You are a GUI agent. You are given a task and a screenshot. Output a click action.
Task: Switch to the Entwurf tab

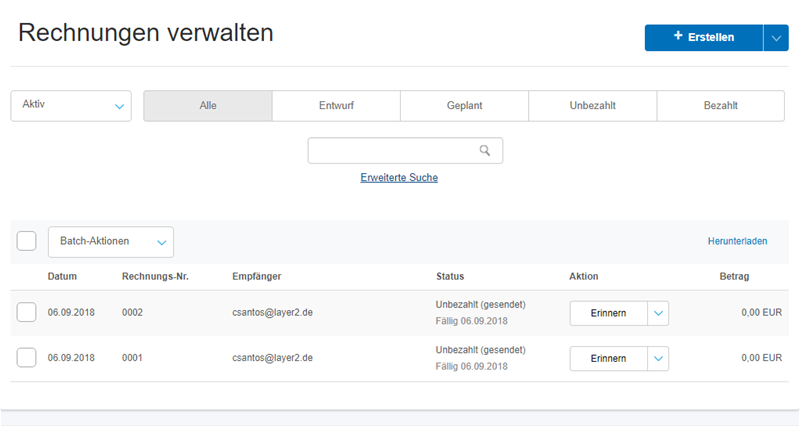[x=336, y=106]
